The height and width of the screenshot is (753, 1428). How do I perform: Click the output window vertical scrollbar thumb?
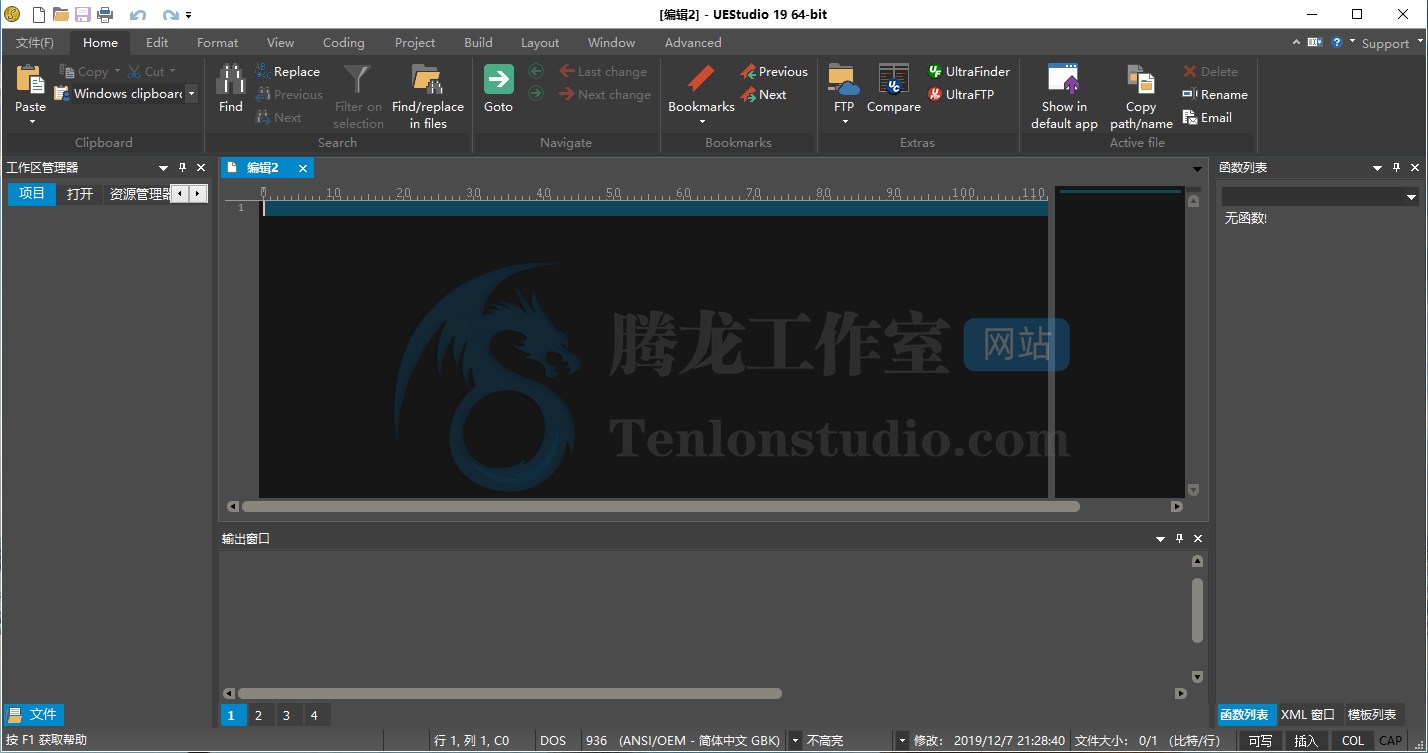coord(1197,610)
